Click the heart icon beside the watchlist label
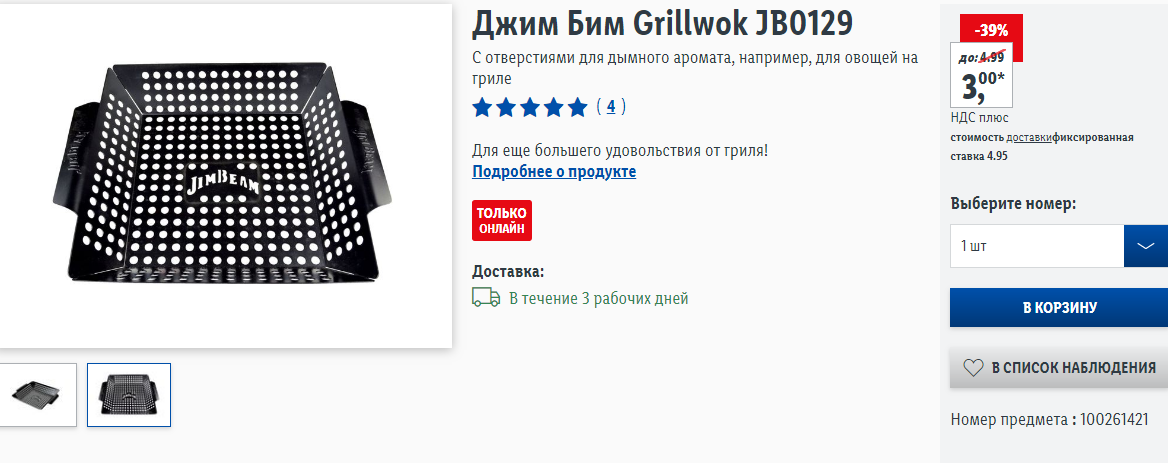The image size is (1168, 463). point(974,367)
